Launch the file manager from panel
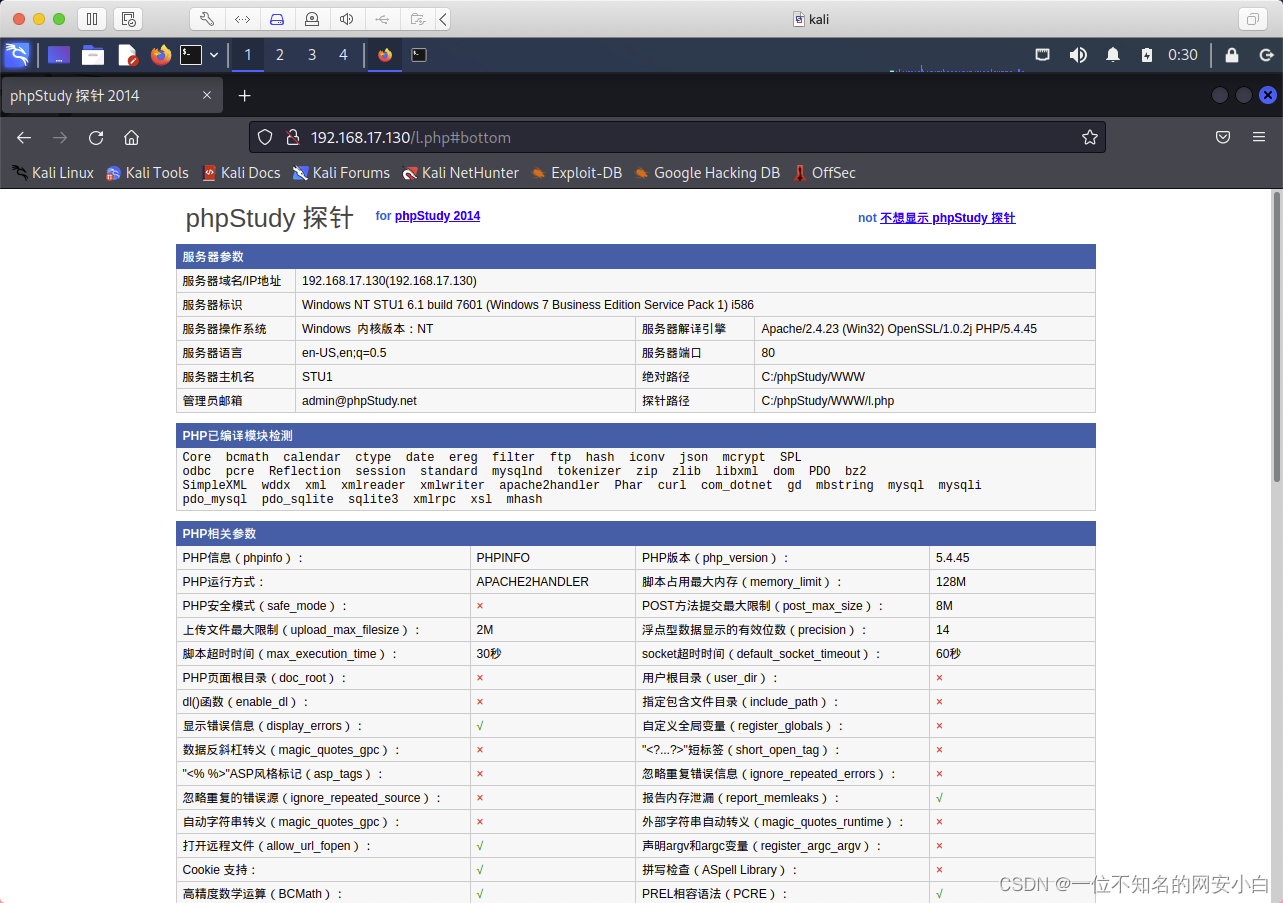Image resolution: width=1283 pixels, height=903 pixels. (93, 55)
